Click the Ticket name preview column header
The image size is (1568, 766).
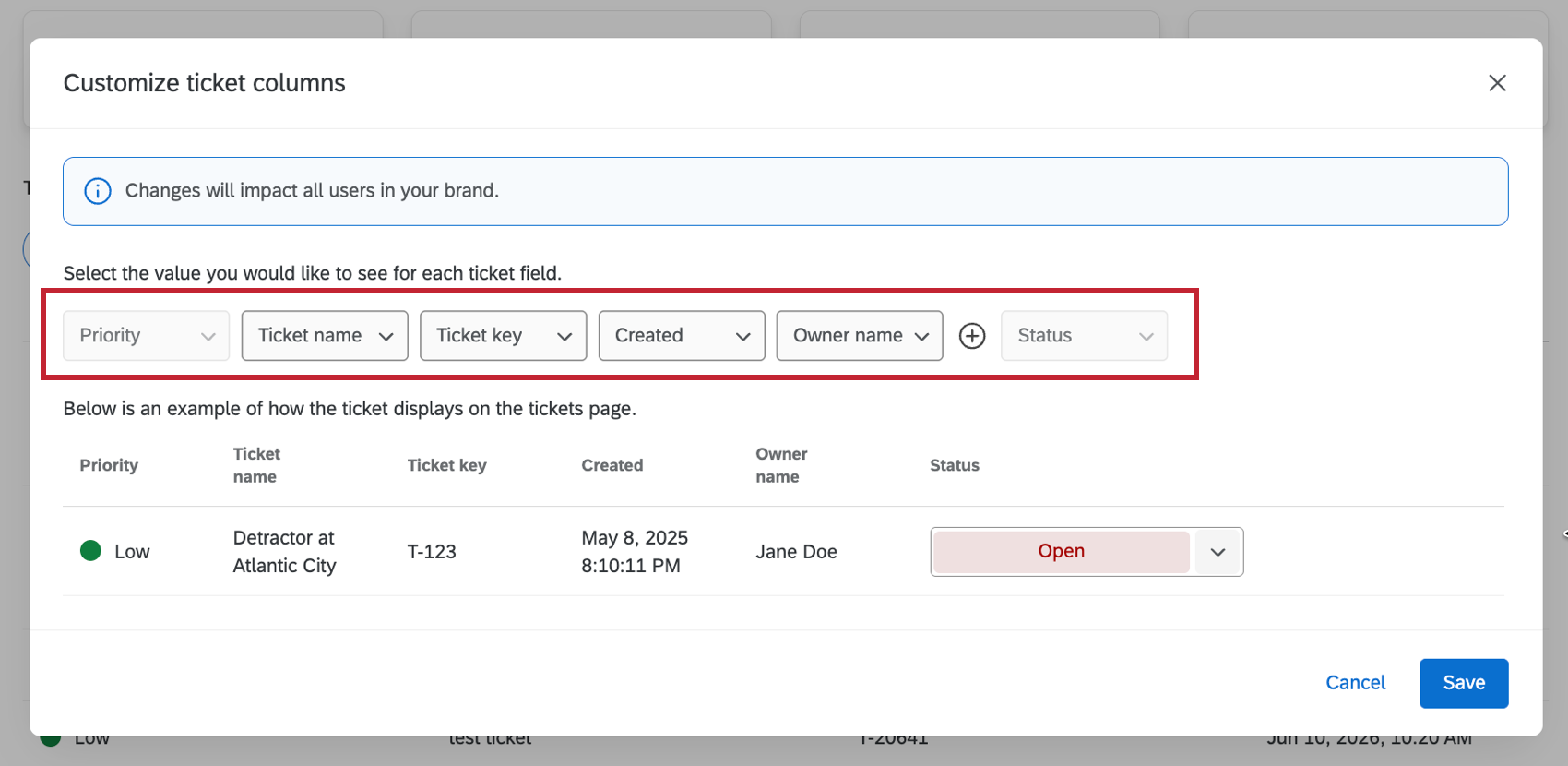point(256,465)
